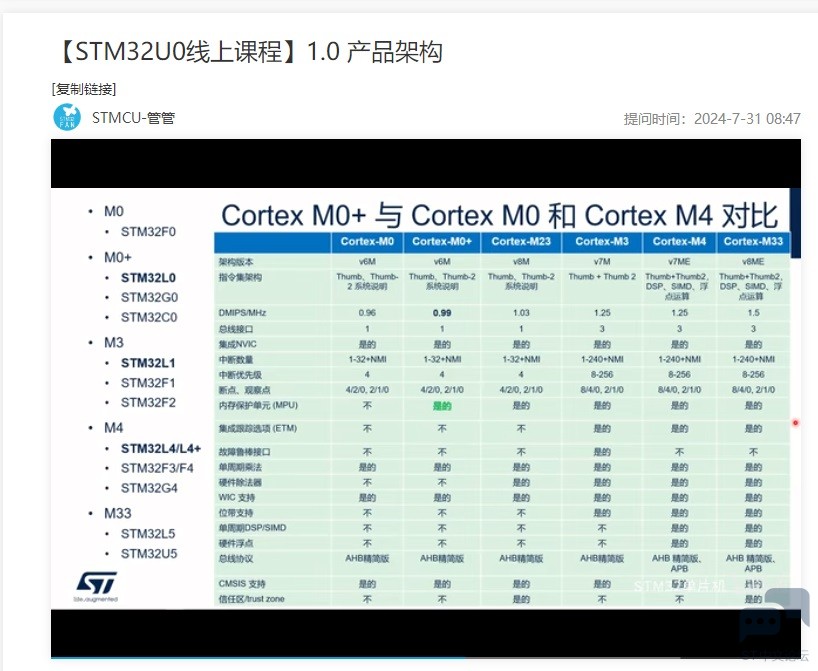The height and width of the screenshot is (671, 818).
Task: Click the 中断优先级 row label
Action: pos(240,375)
